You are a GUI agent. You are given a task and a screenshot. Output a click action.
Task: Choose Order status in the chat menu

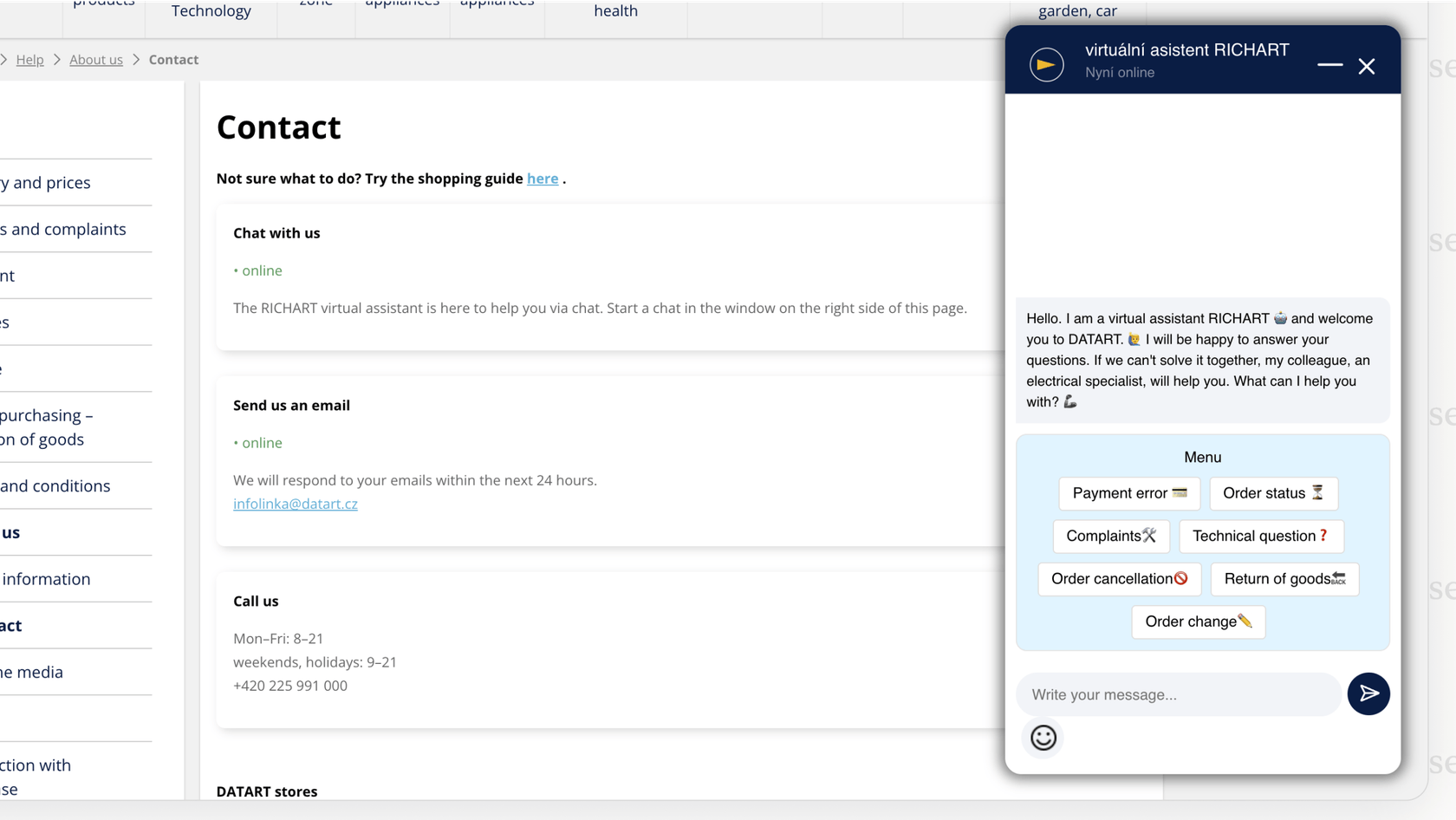1273,493
